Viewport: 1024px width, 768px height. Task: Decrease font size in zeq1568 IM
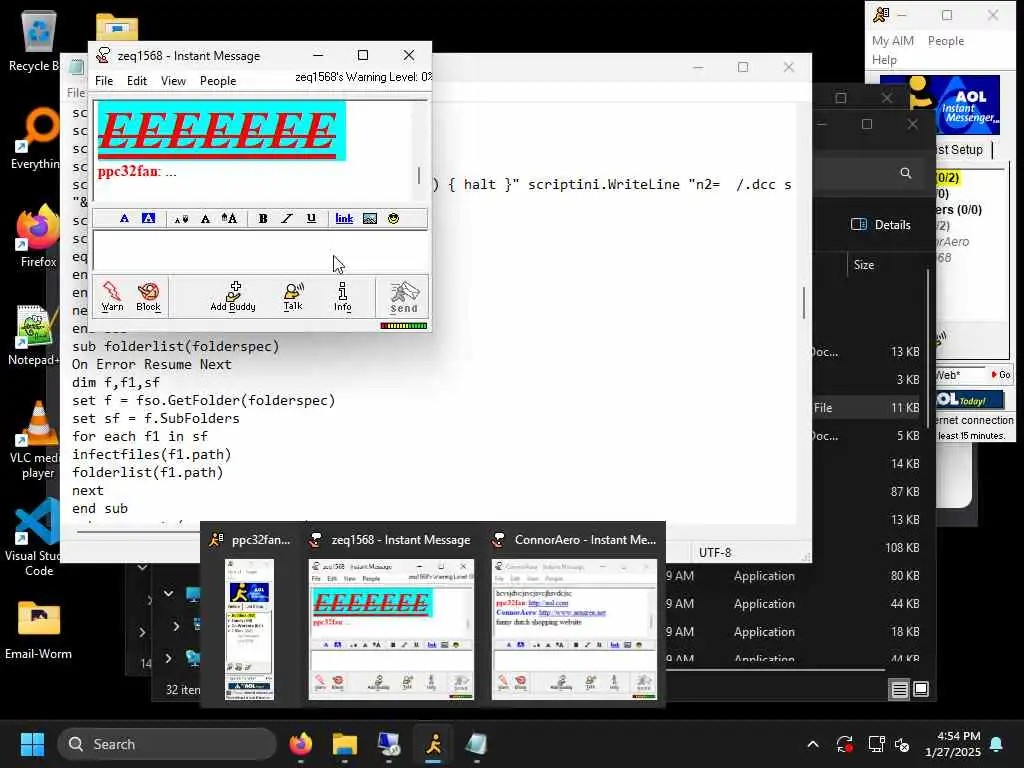coord(181,219)
